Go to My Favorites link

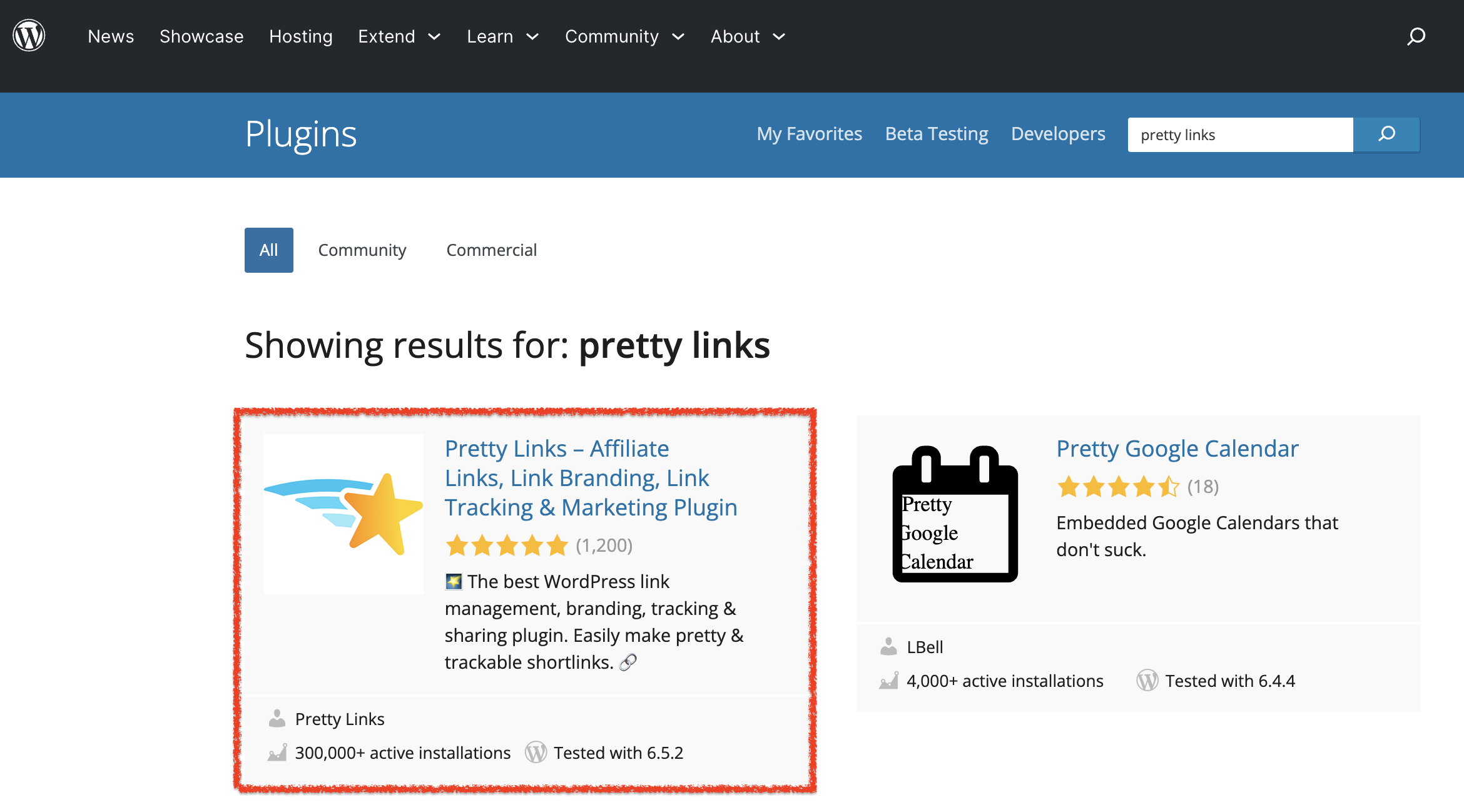[809, 134]
